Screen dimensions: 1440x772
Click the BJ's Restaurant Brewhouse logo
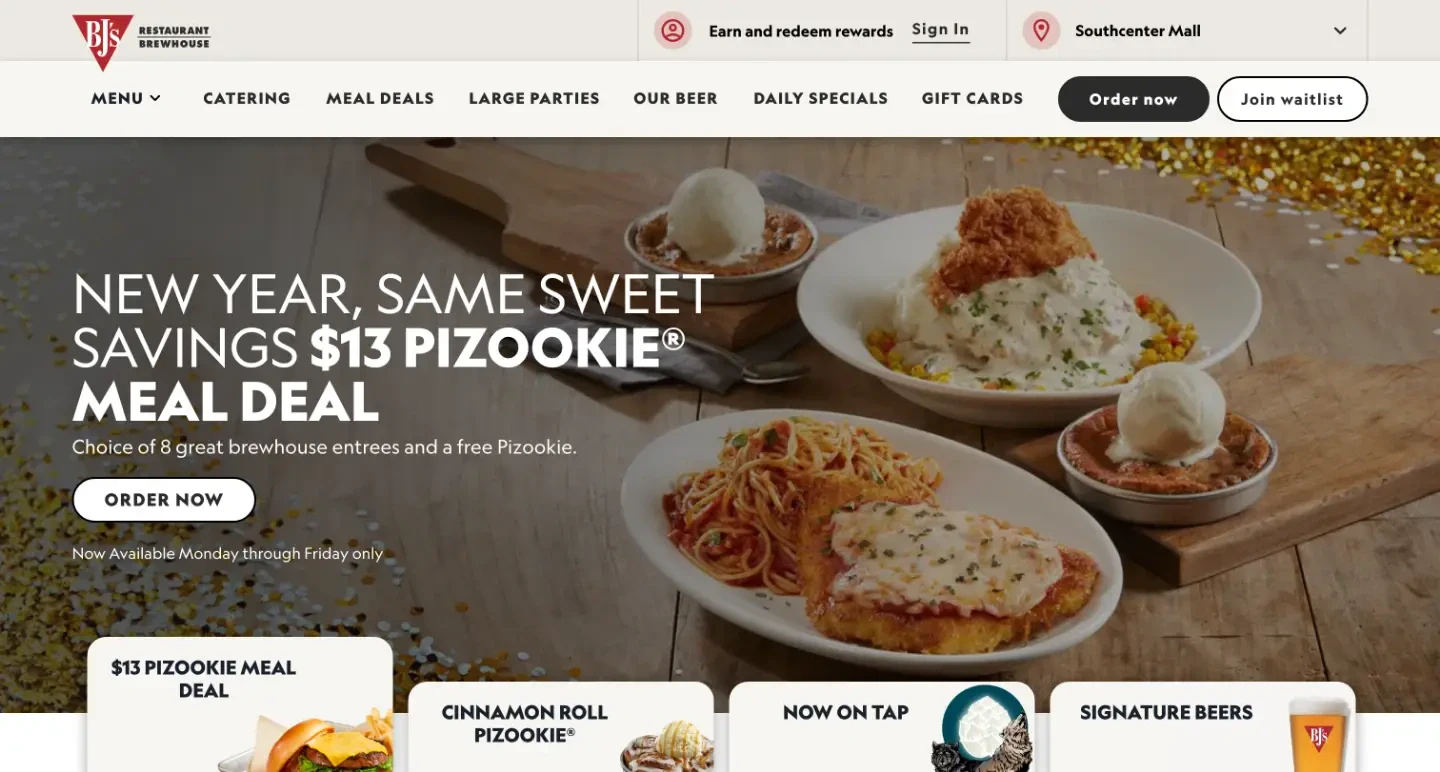[141, 40]
